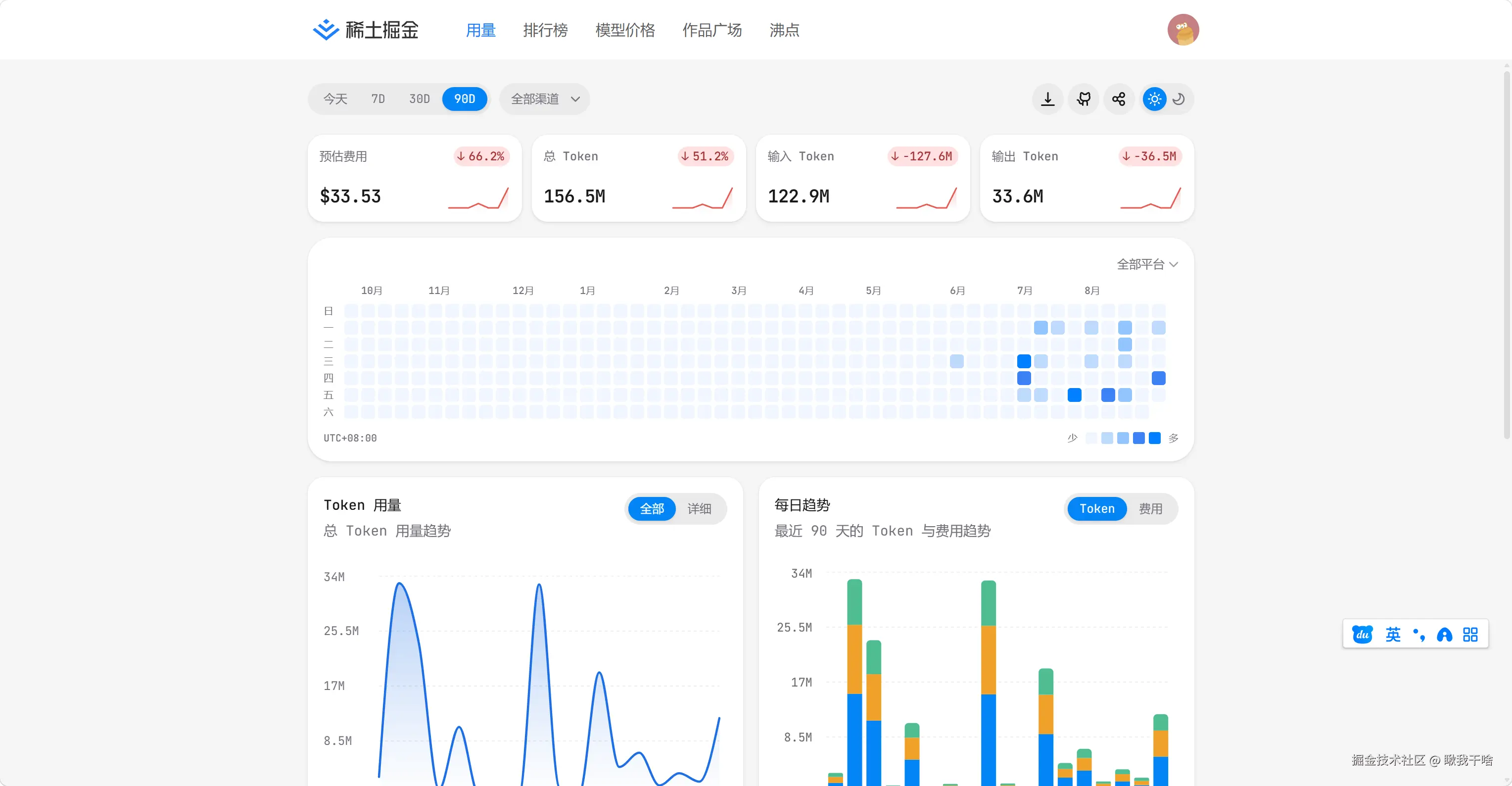
Task: Navigate to 作品广场
Action: (x=712, y=29)
